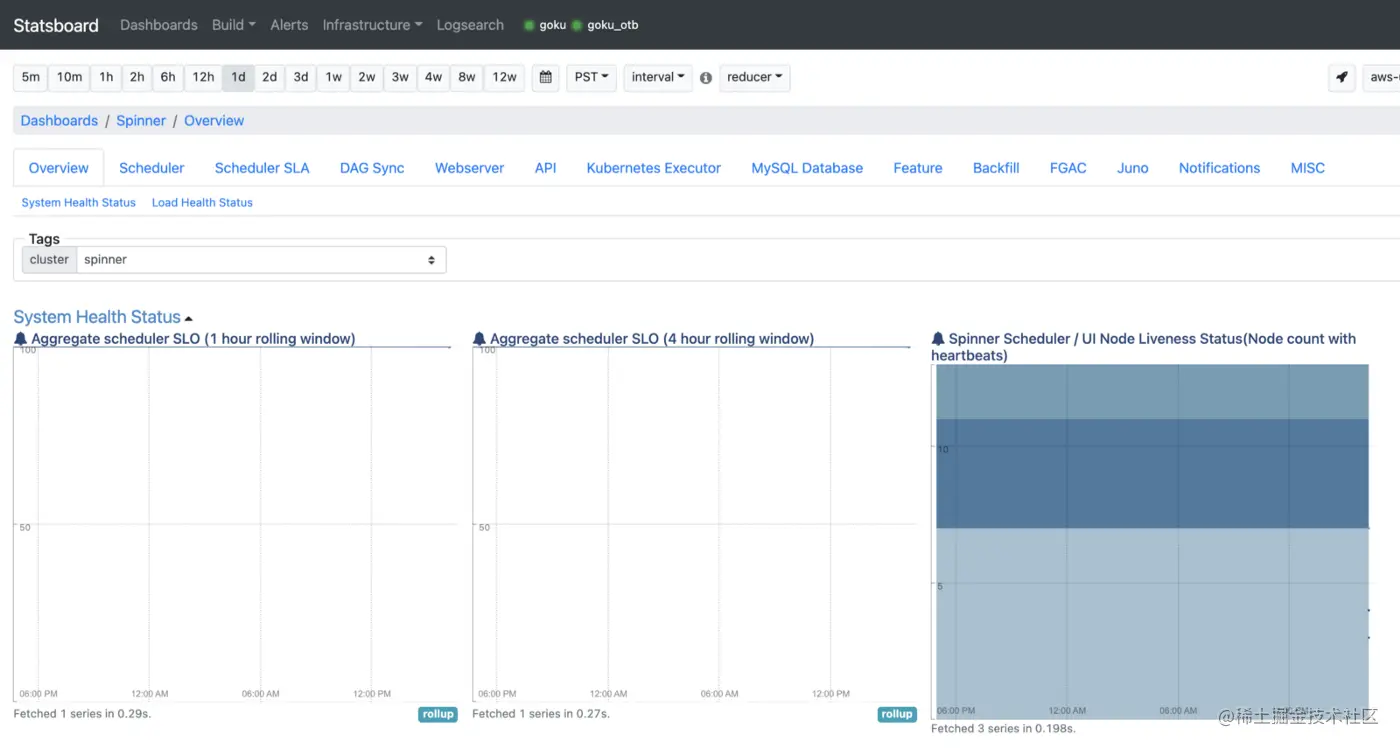Select the 8w time range
Viewport: 1400px width, 748px height.
click(x=467, y=77)
